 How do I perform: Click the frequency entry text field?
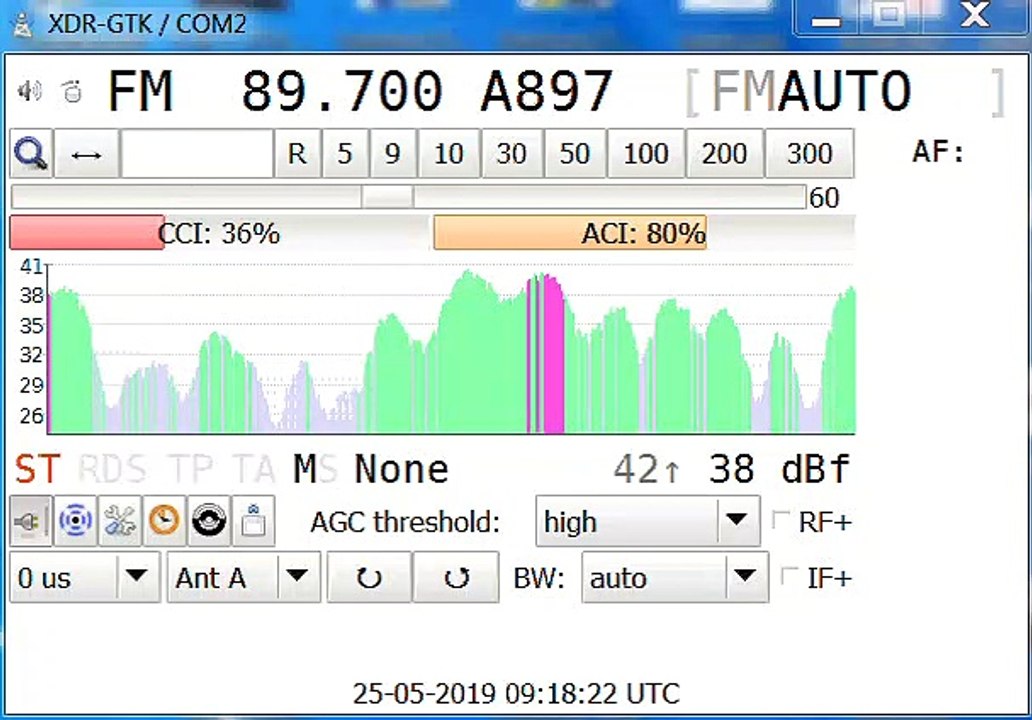(x=197, y=153)
